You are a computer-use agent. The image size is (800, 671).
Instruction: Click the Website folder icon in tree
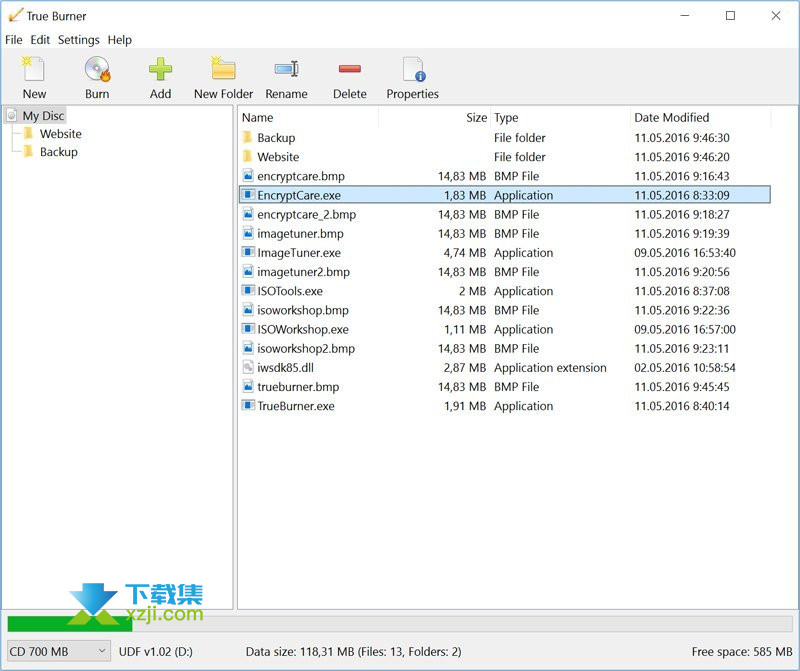29,134
